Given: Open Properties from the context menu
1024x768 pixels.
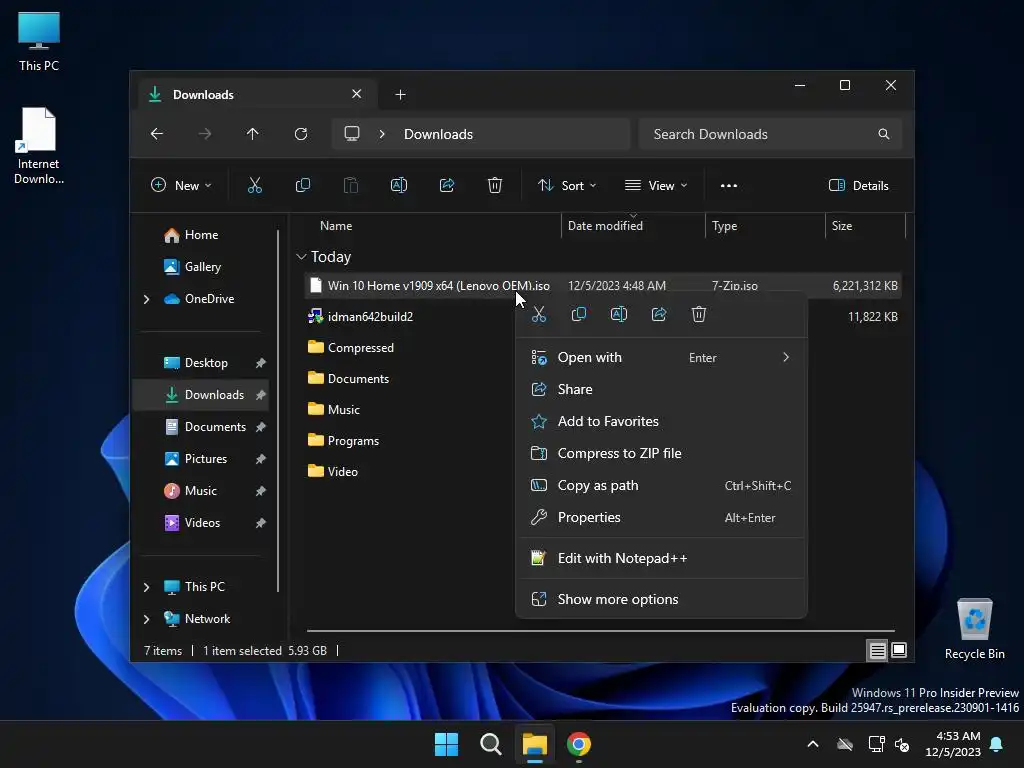Looking at the screenshot, I should pos(661,517).
